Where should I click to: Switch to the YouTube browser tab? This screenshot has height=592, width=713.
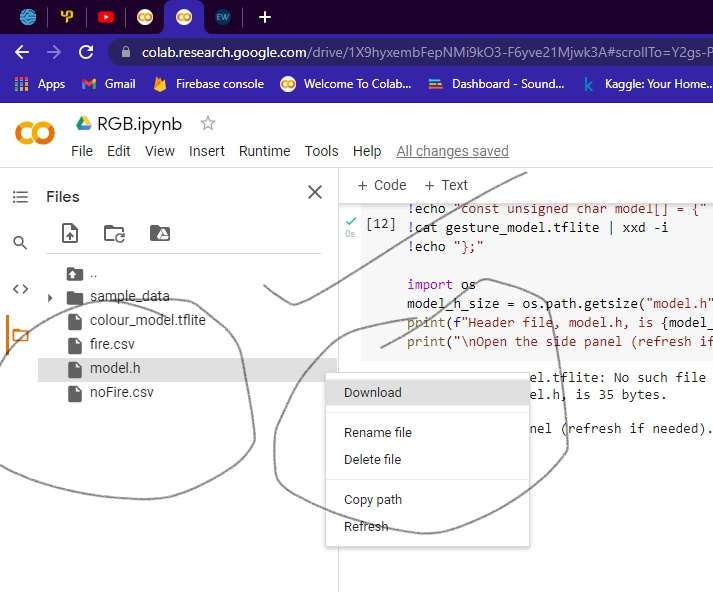pyautogui.click(x=106, y=17)
